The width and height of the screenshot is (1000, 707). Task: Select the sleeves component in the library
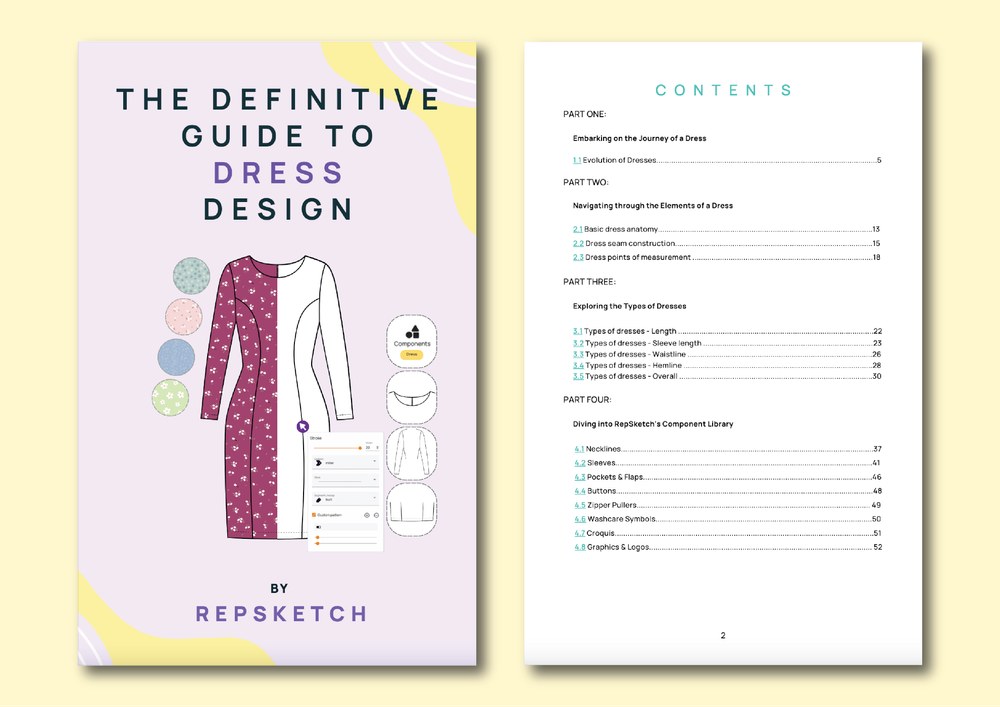coord(412,453)
